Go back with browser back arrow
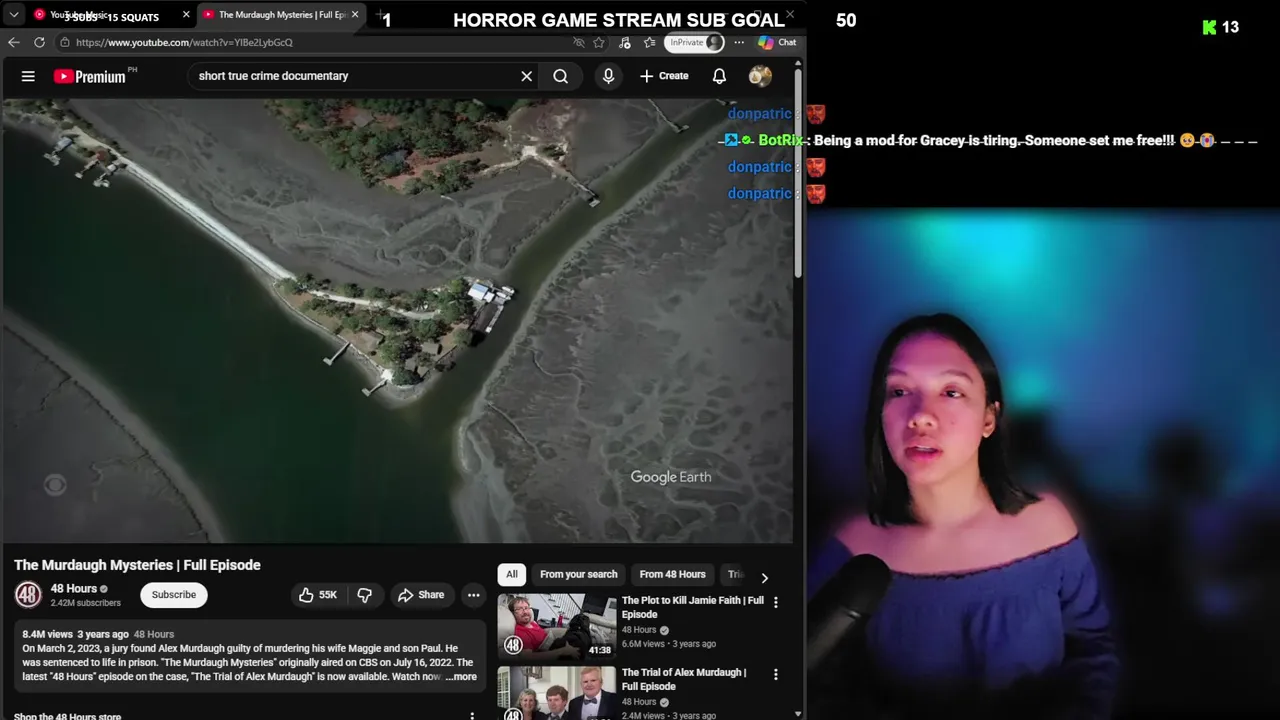This screenshot has height=720, width=1280. coord(13,42)
